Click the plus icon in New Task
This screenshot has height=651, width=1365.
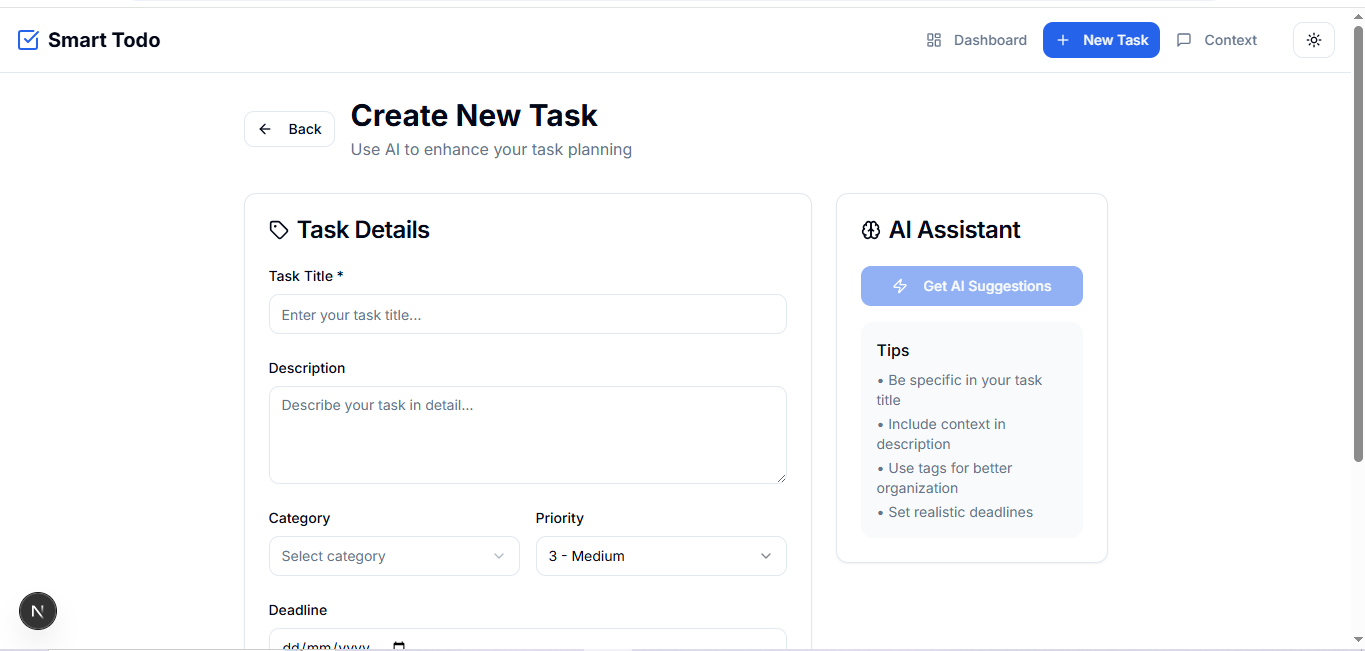click(x=1063, y=40)
